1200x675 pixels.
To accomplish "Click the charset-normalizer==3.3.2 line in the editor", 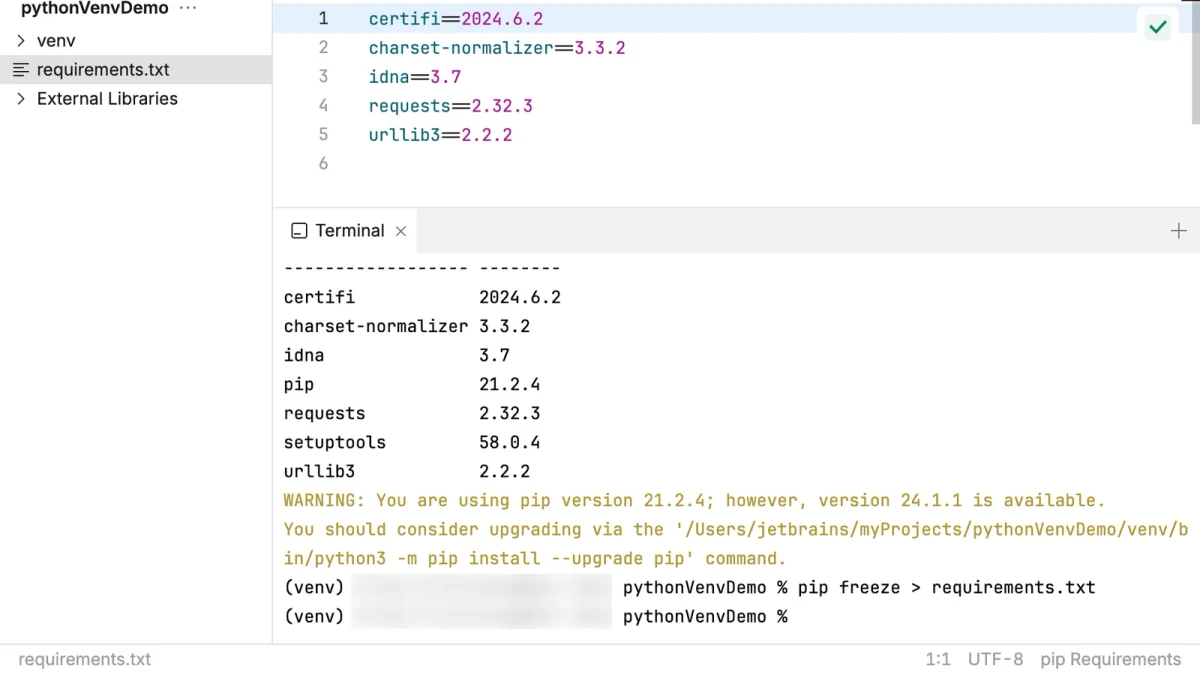I will pos(497,48).
